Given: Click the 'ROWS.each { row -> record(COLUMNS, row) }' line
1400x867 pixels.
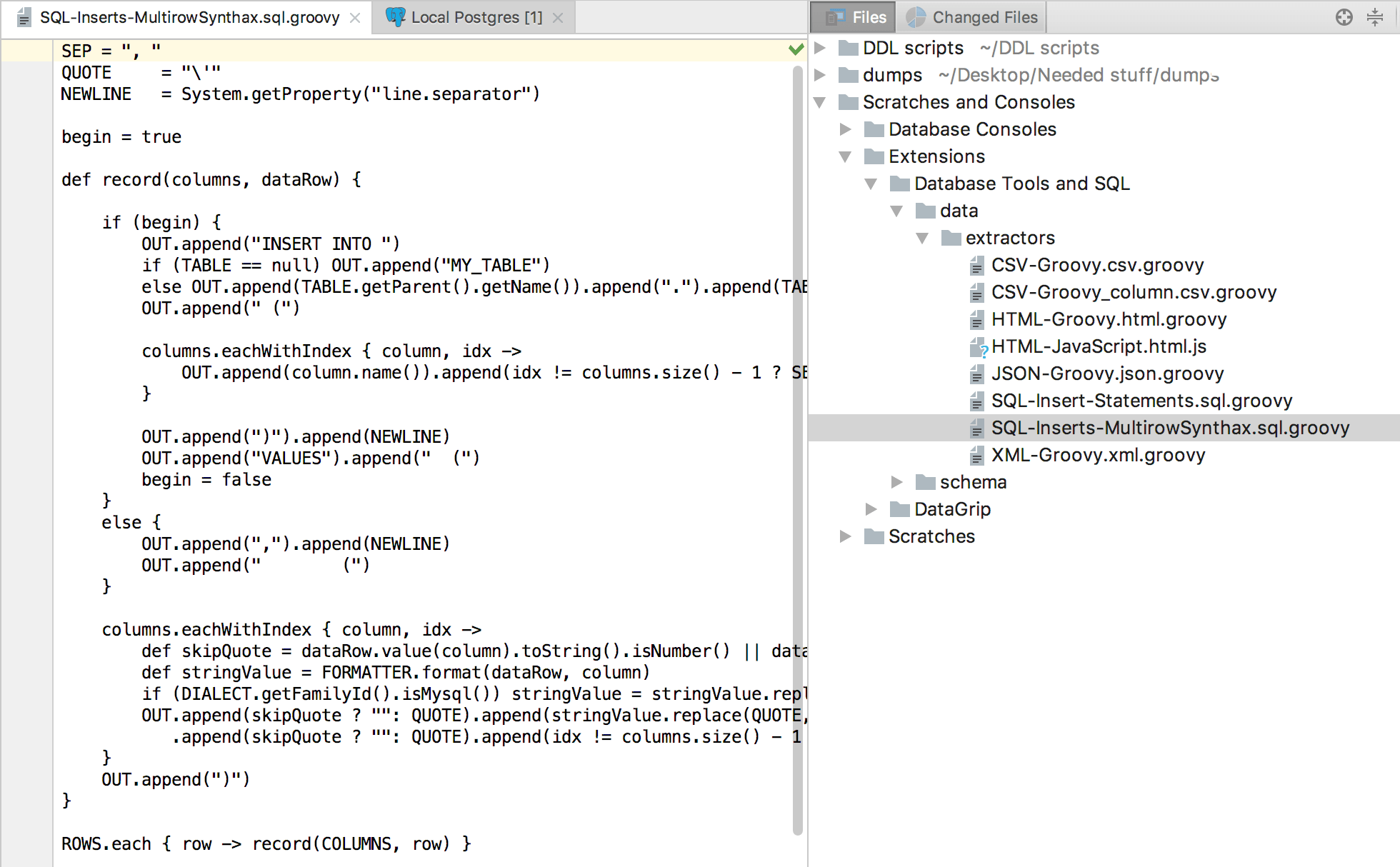Looking at the screenshot, I should pos(266,843).
